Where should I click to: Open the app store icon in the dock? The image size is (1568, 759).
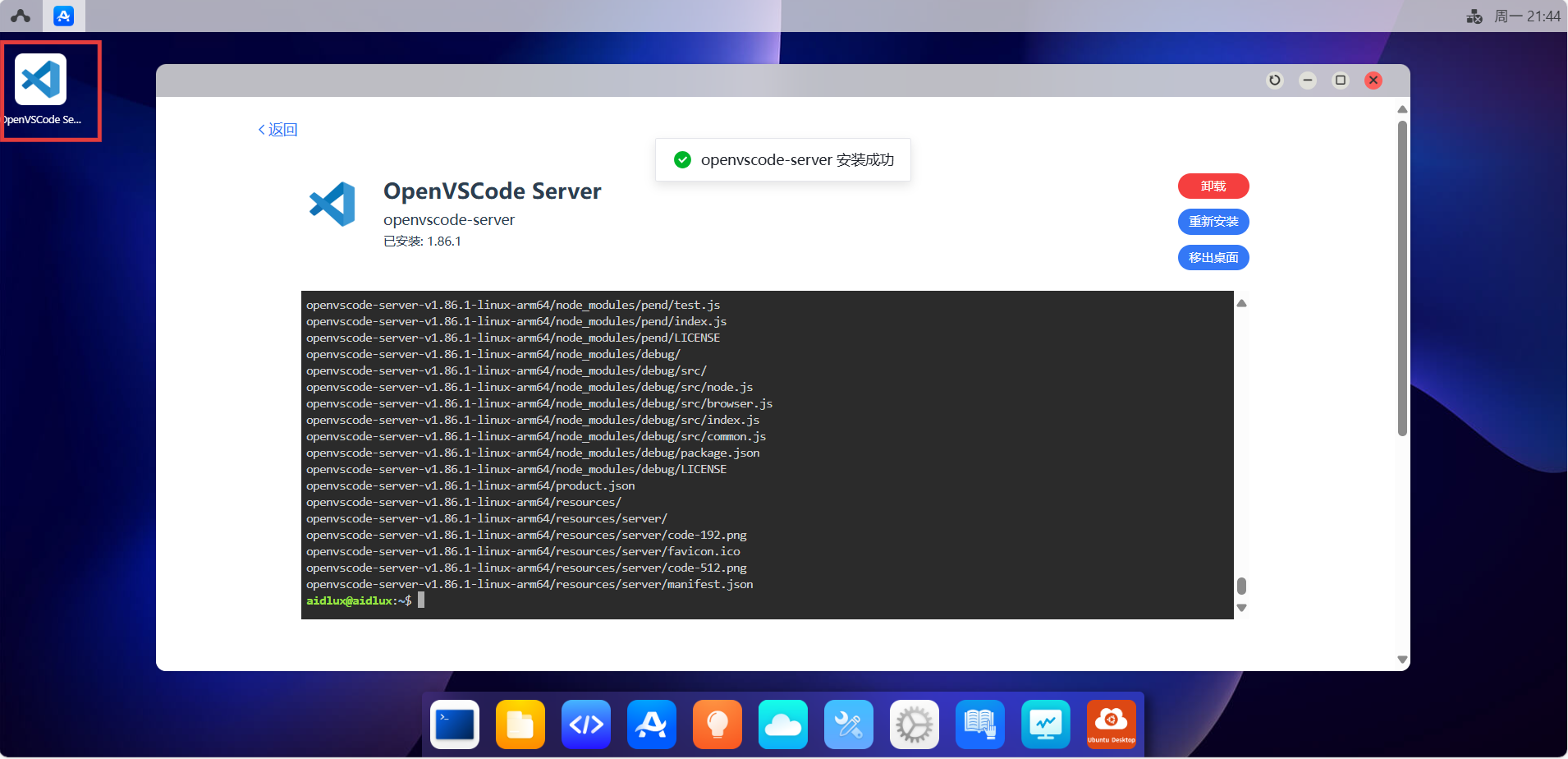click(x=652, y=724)
